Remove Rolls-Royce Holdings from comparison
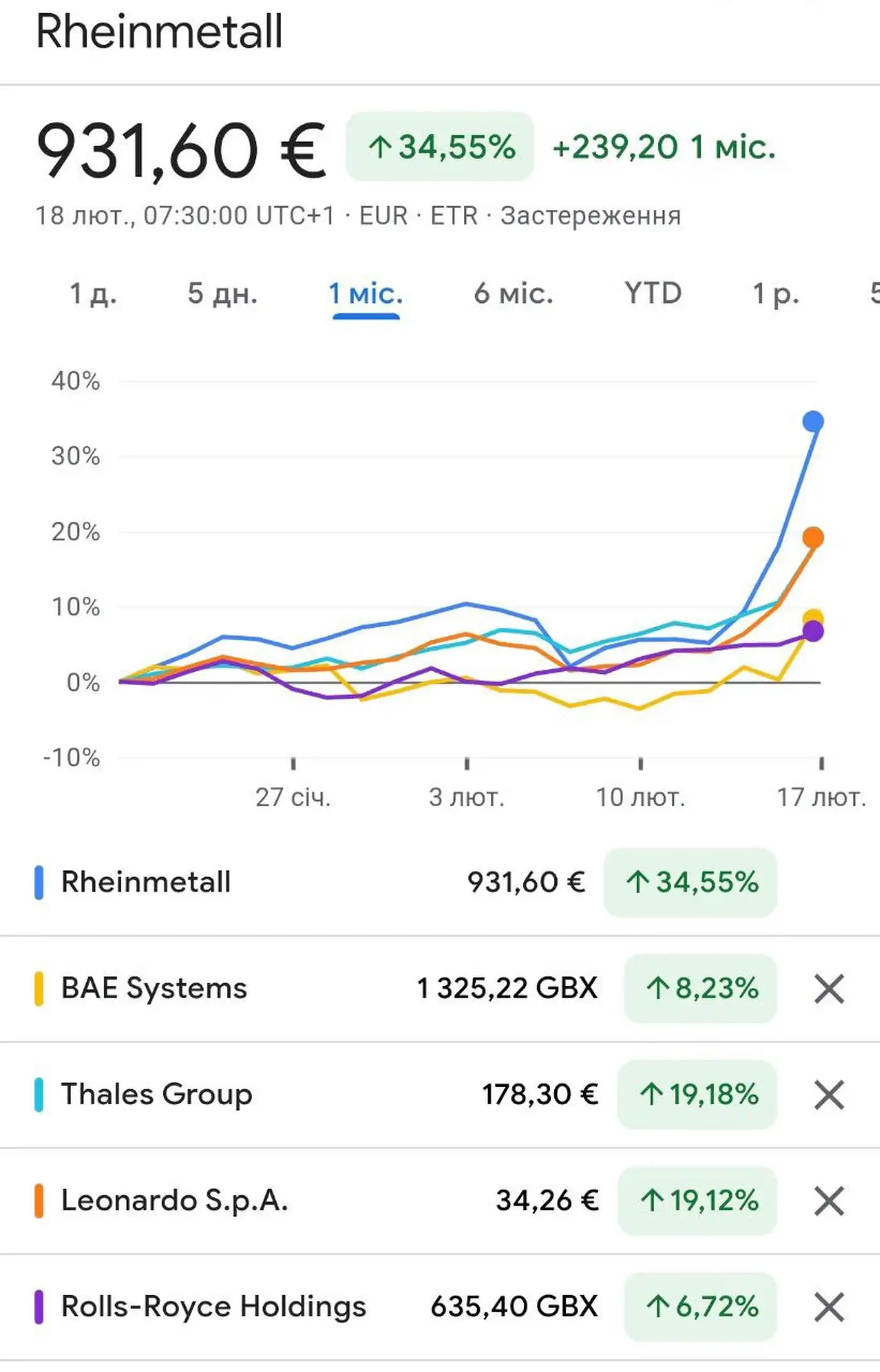 point(828,1307)
